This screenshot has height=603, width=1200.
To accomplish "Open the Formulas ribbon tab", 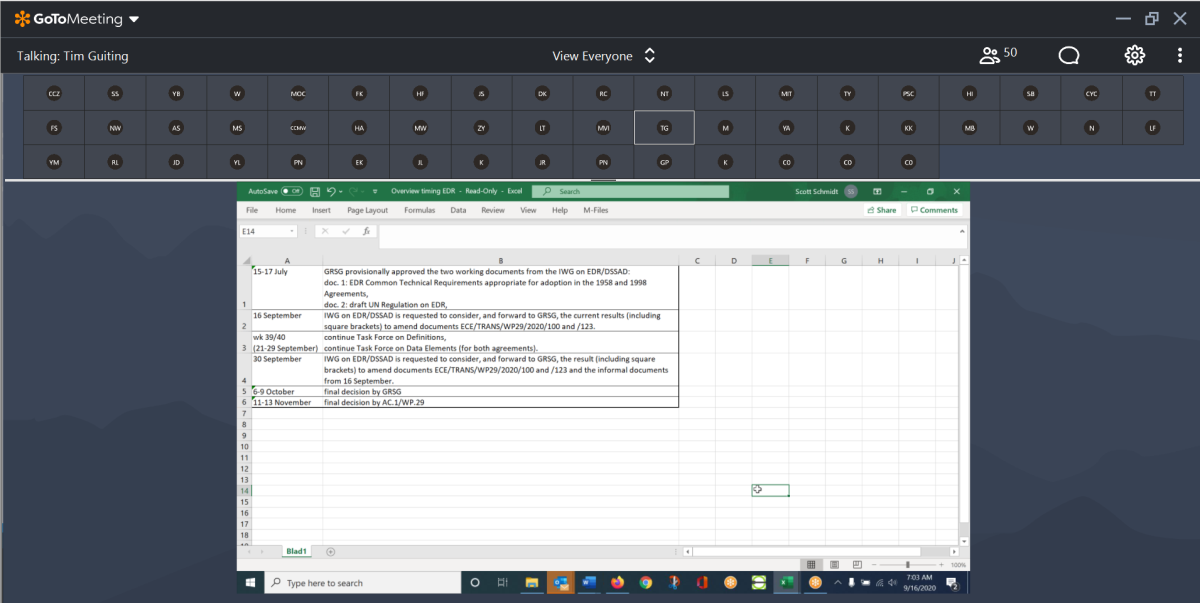I will [419, 210].
